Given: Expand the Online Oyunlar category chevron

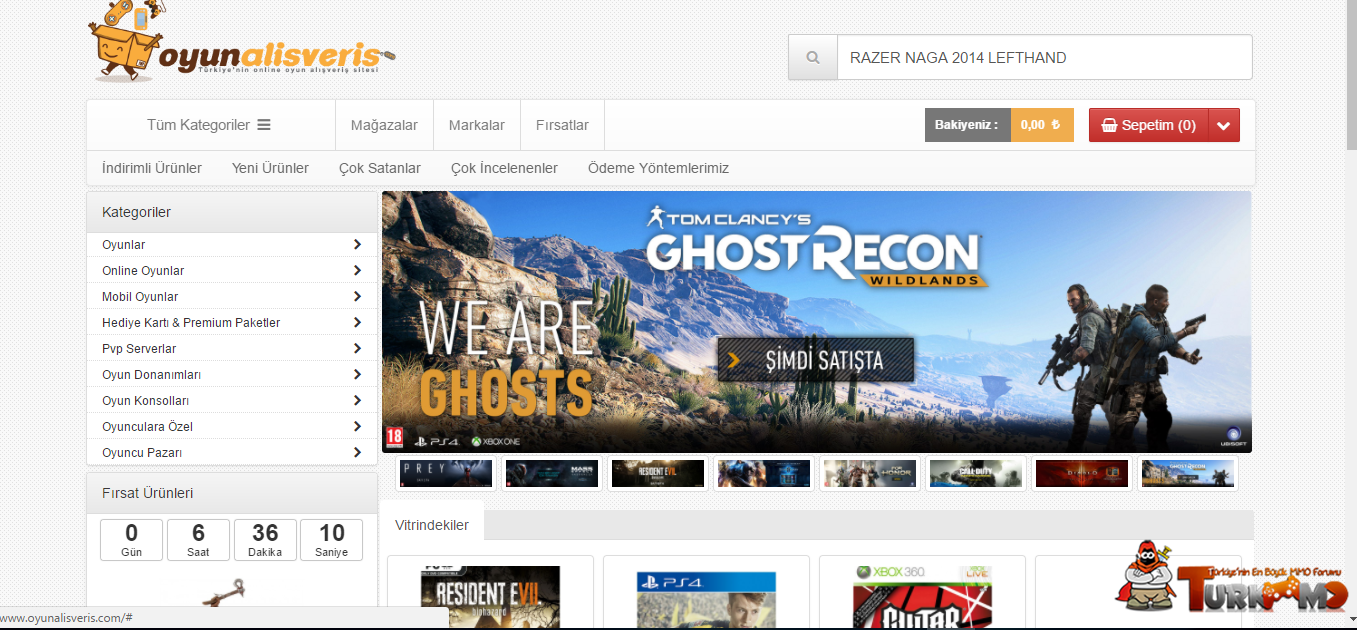Looking at the screenshot, I should (357, 270).
